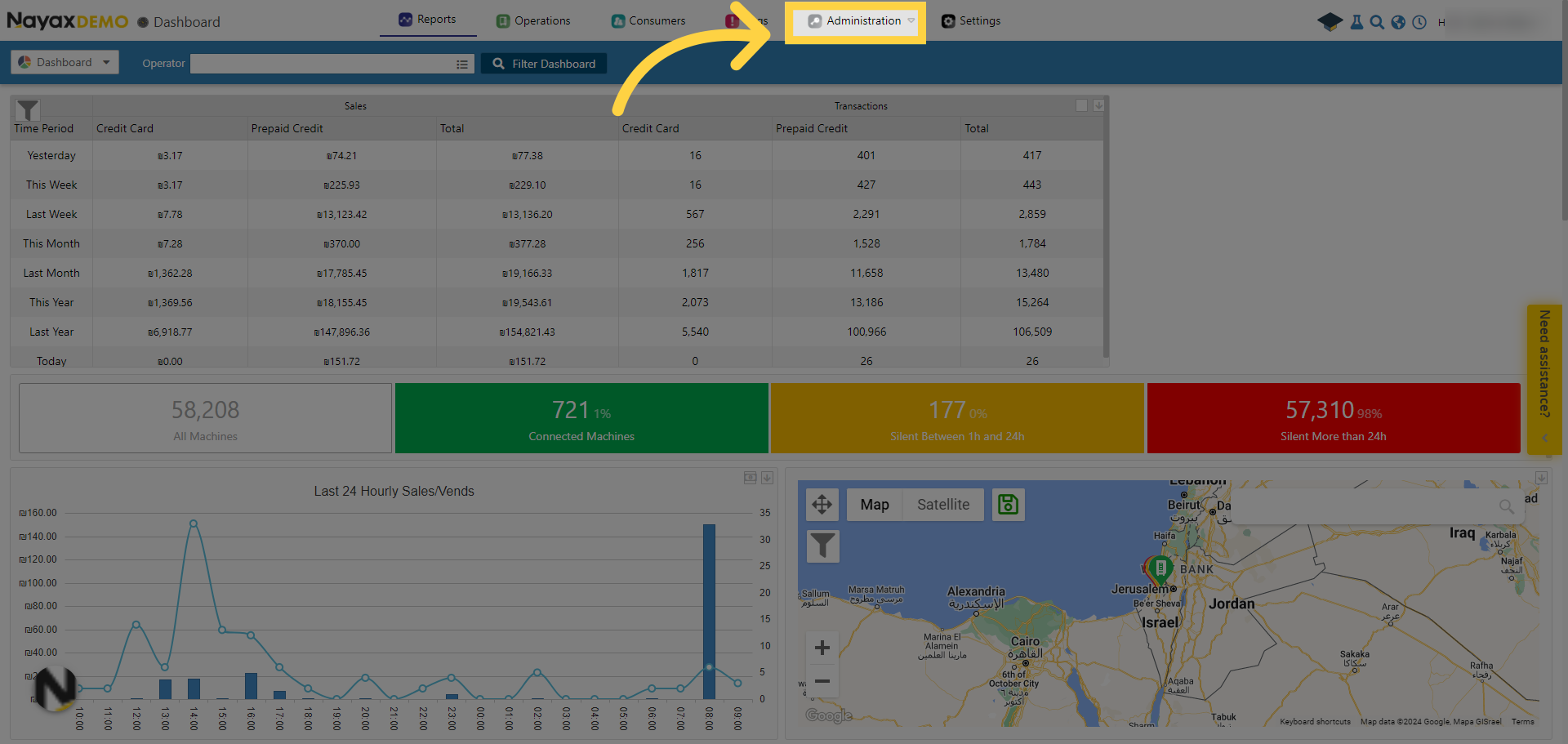Open the Consumers menu

click(648, 21)
